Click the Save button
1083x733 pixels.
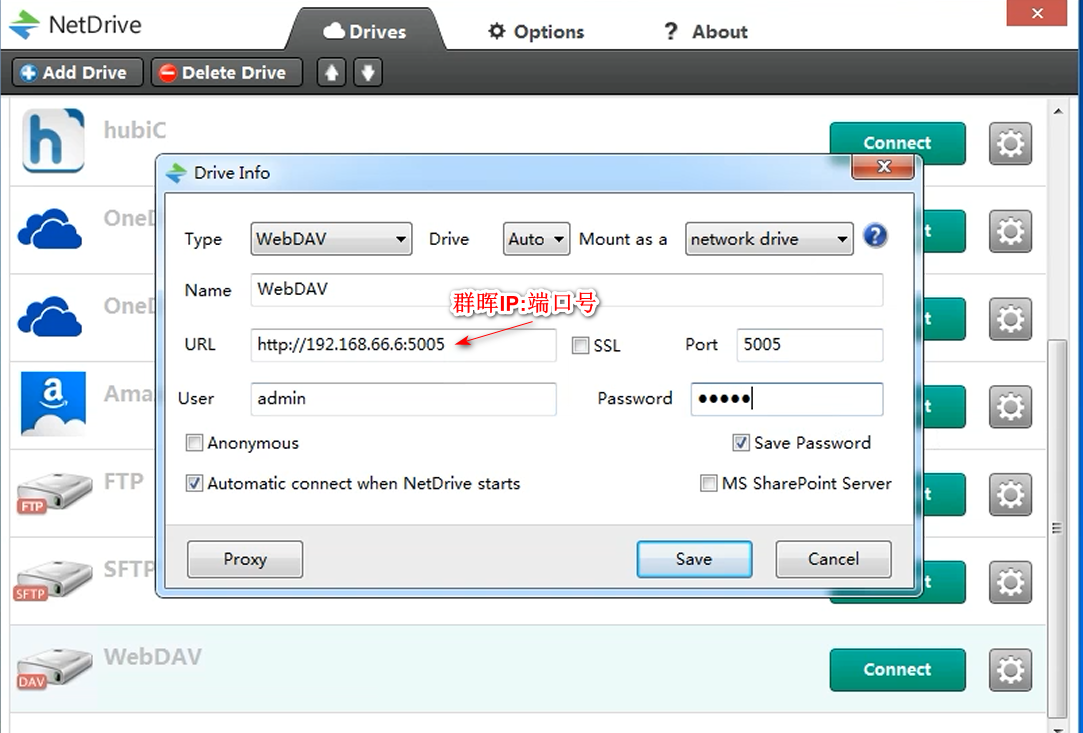pyautogui.click(x=694, y=559)
